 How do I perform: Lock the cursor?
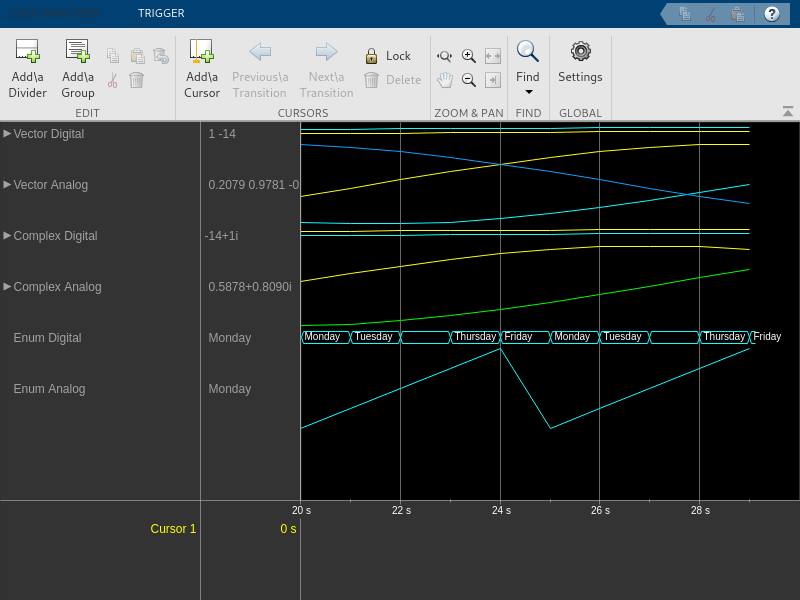tap(388, 56)
